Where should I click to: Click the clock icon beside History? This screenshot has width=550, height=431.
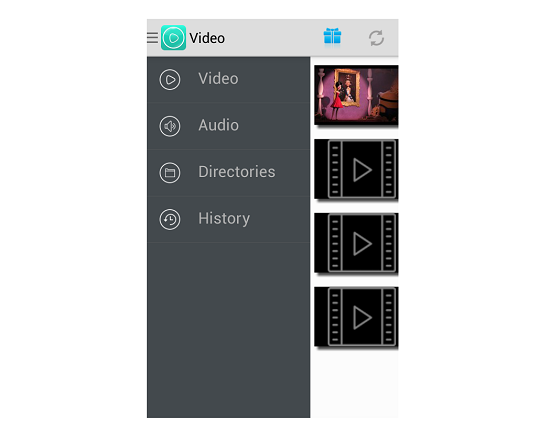[x=170, y=220]
